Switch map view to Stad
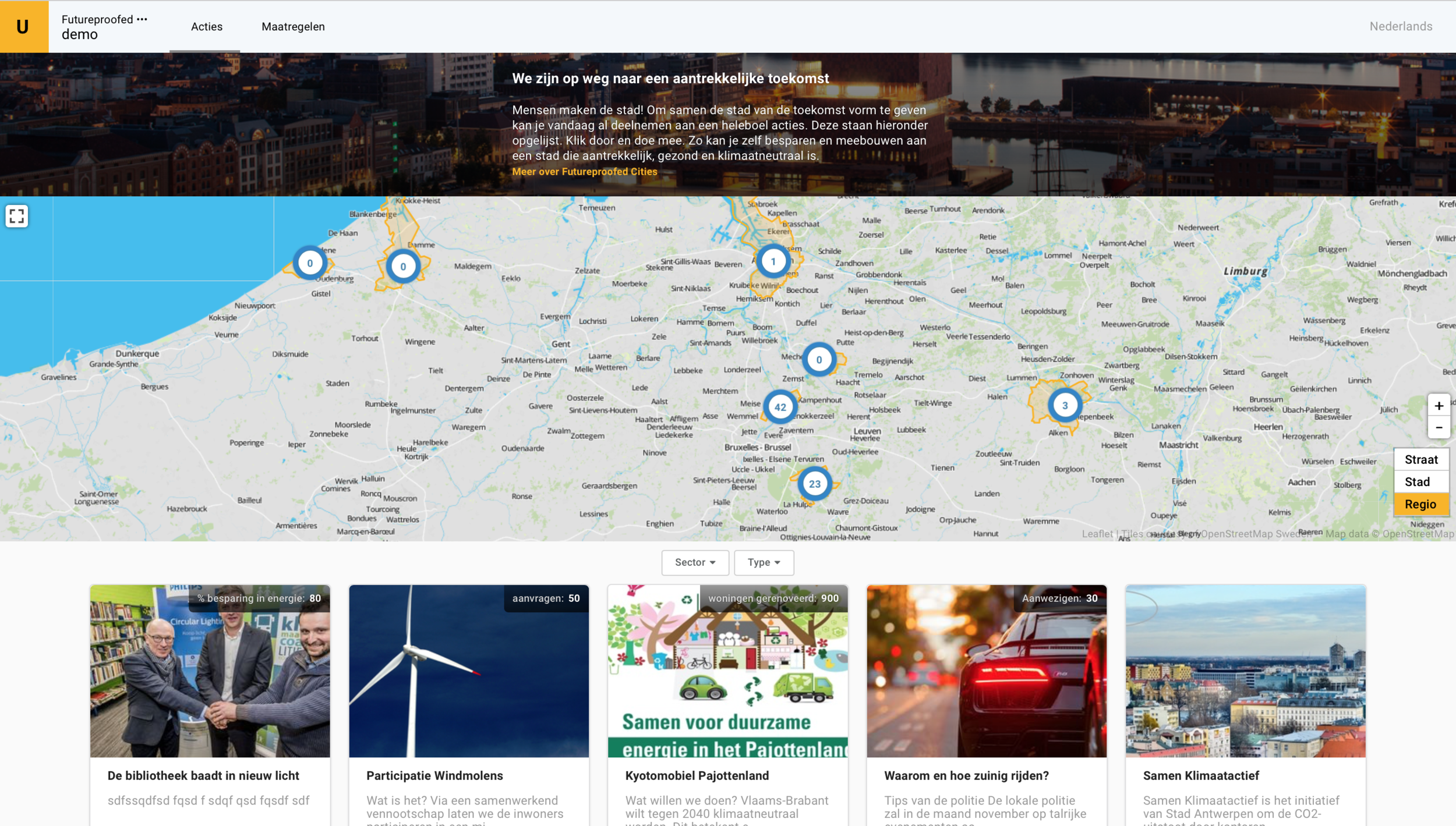Screen dimensions: 1456x826 coord(1420,481)
